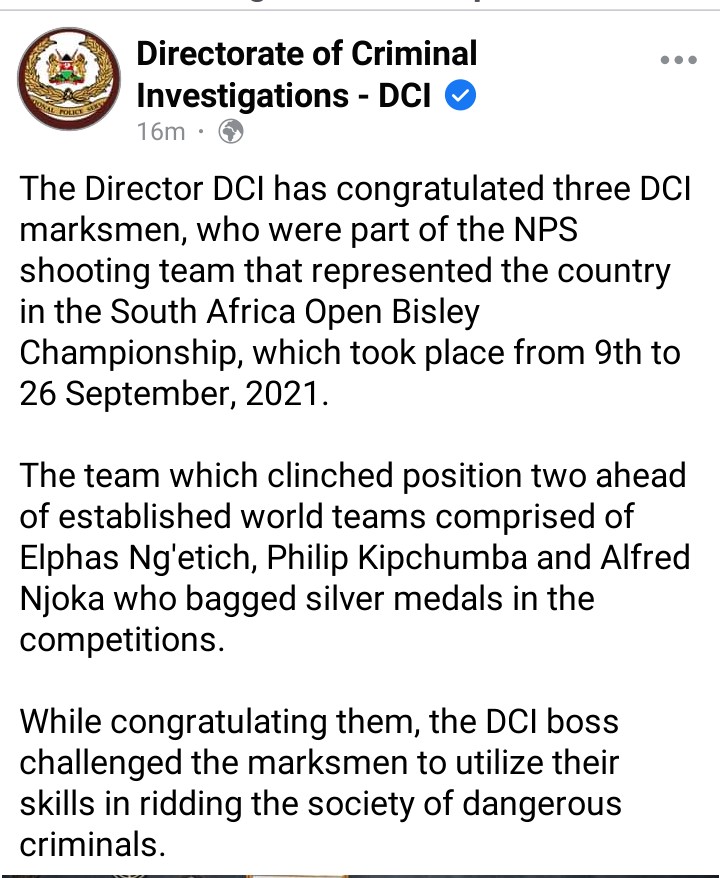720x878 pixels.
Task: Tap the first paragraph about DCI marksmen
Action: point(350,290)
